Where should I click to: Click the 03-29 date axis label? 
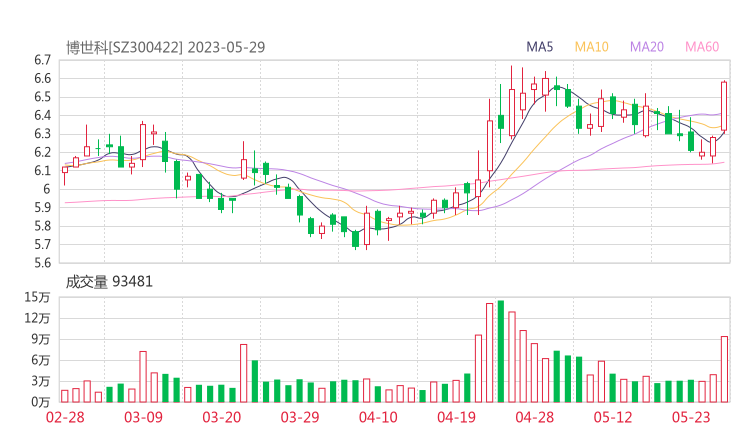[300, 417]
